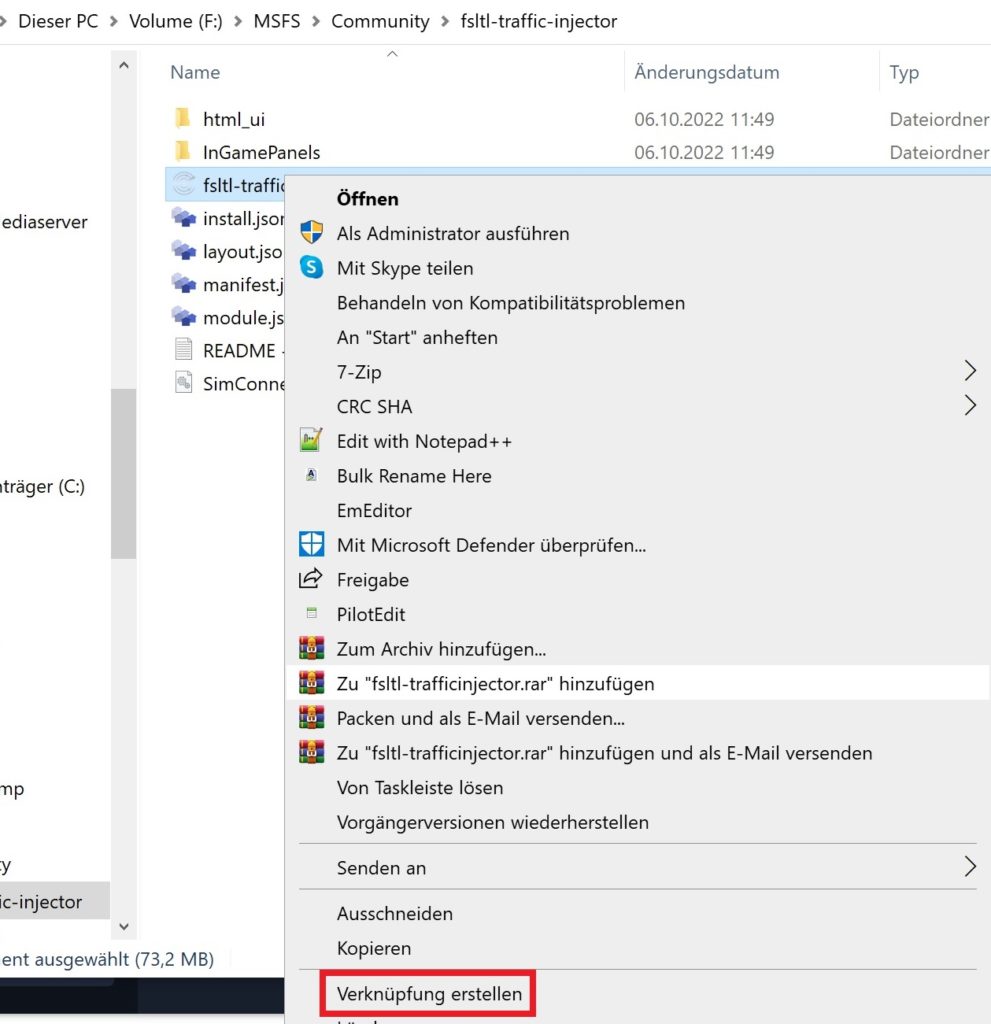Expand the 7-Zip submenu arrow

tap(969, 372)
